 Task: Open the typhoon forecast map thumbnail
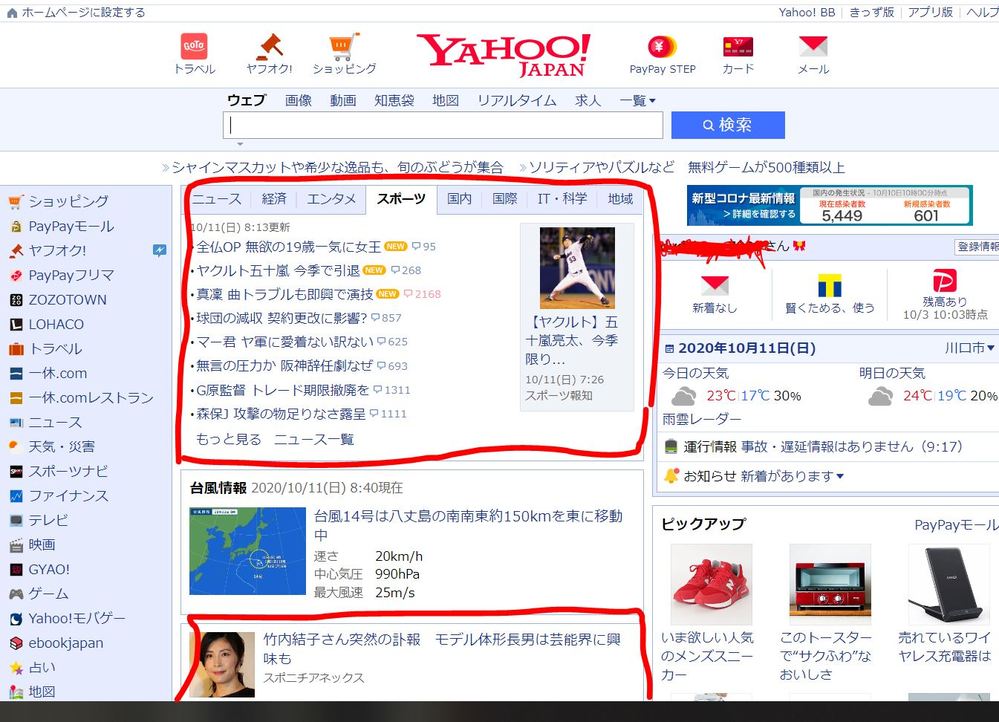coord(247,551)
